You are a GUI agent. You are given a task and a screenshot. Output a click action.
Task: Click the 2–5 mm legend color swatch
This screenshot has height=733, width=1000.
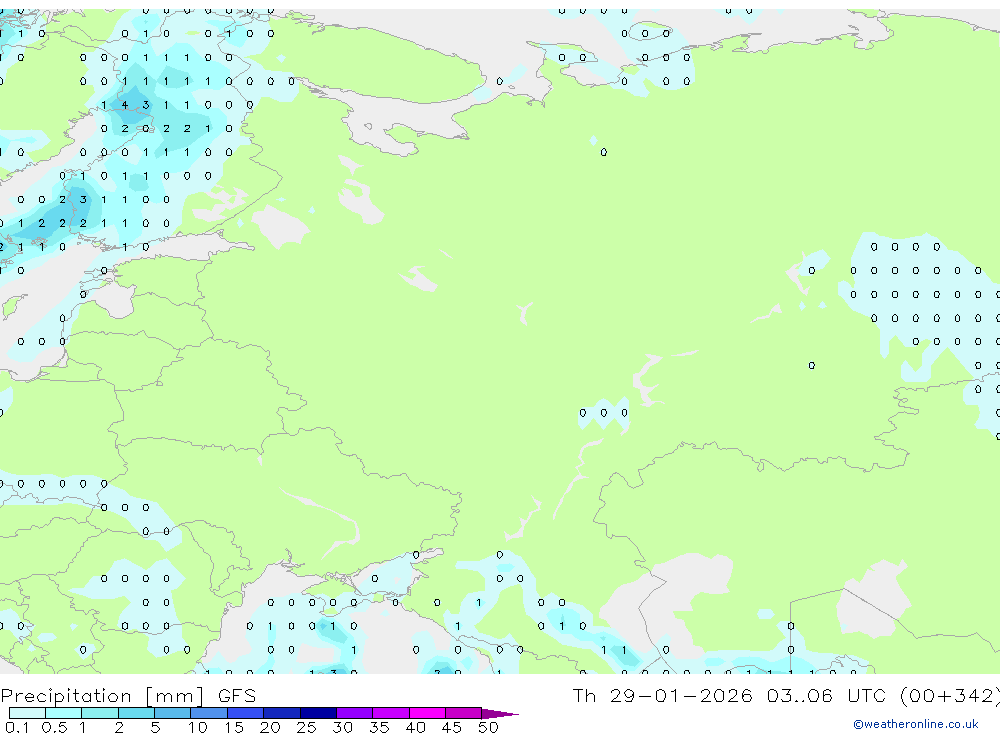136,713
